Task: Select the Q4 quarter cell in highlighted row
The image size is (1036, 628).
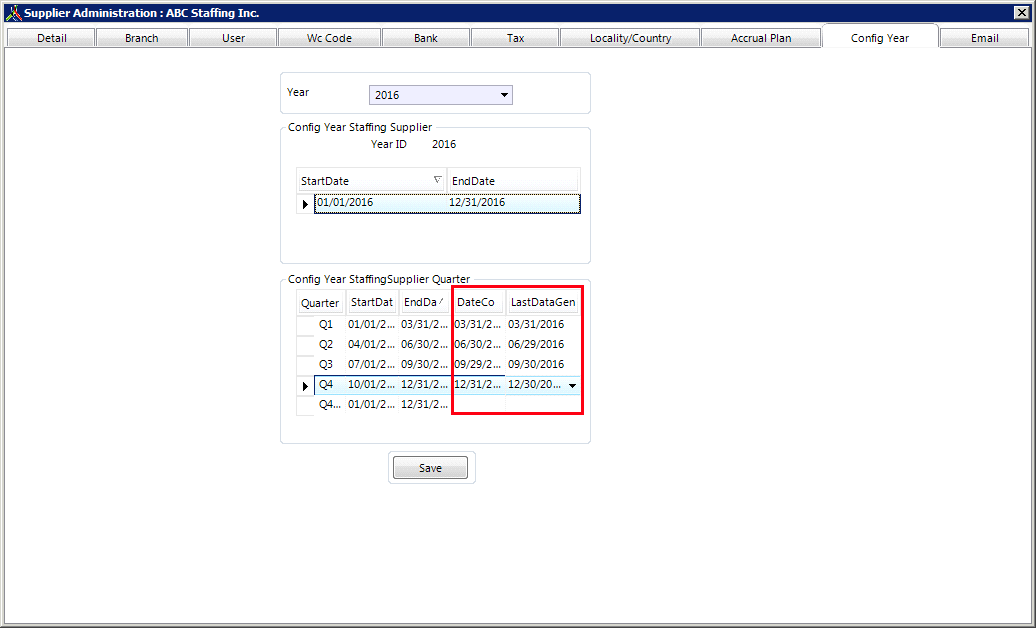Action: pyautogui.click(x=329, y=384)
